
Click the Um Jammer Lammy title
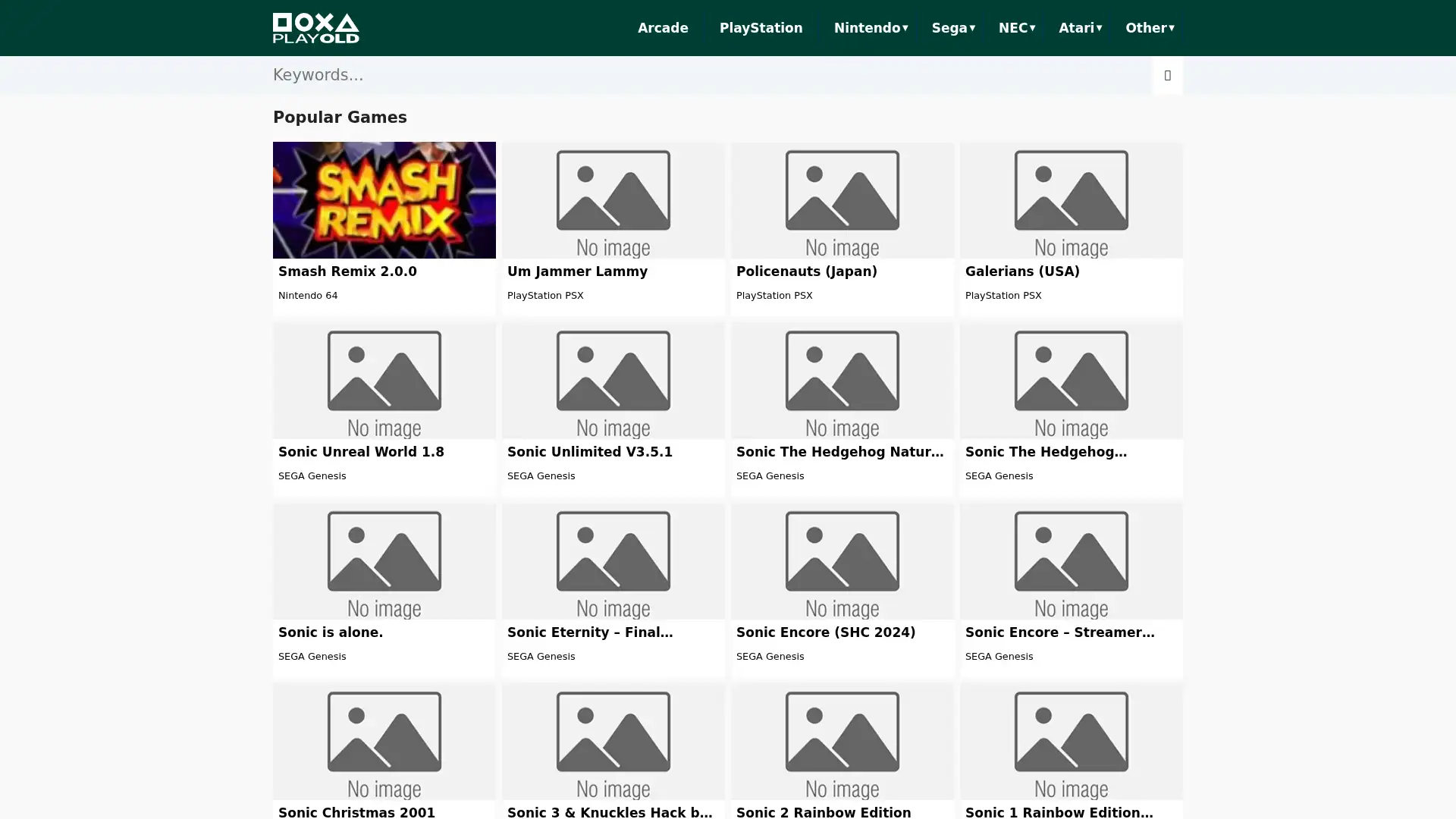pos(577,271)
